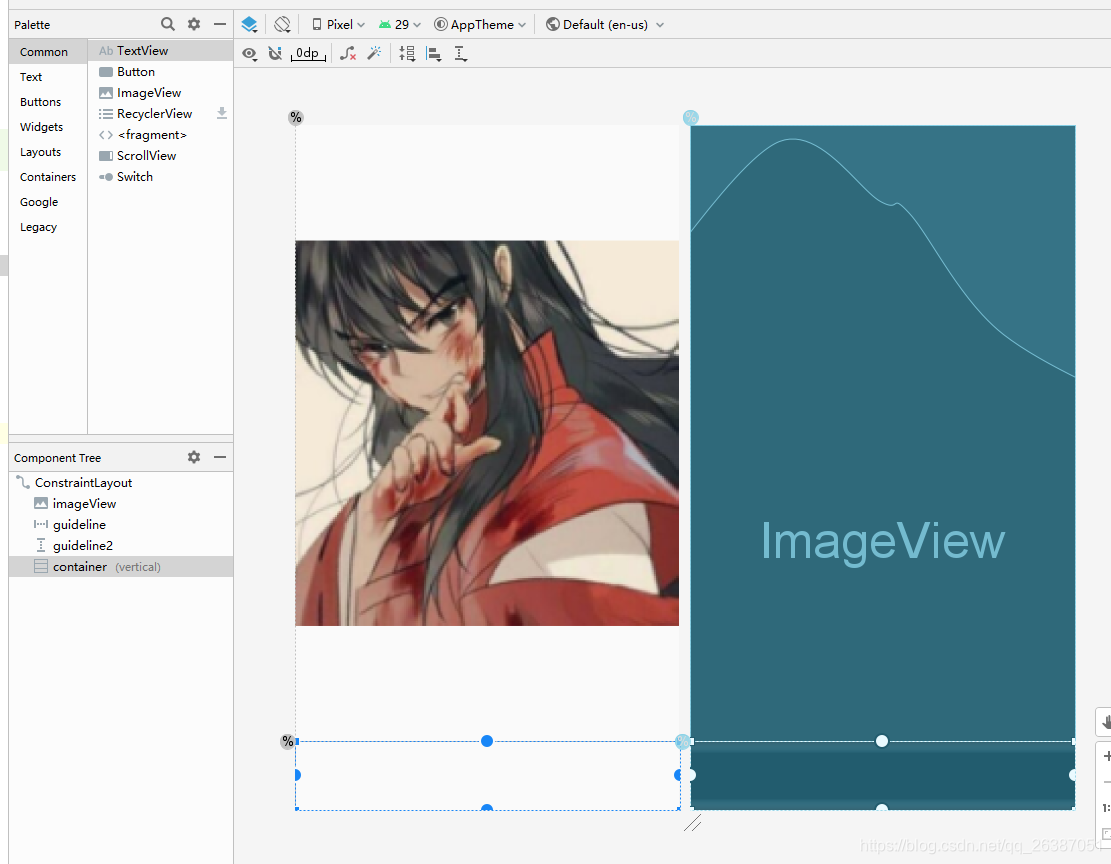This screenshot has width=1111, height=864.
Task: Open Component Tree settings gear
Action: click(194, 457)
